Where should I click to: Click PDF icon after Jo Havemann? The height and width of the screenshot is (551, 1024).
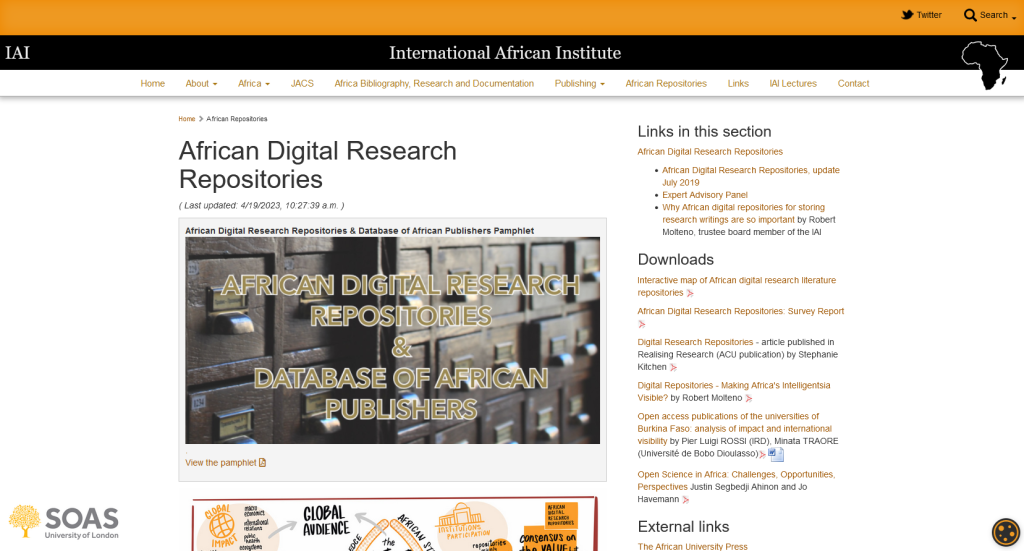[x=685, y=500]
